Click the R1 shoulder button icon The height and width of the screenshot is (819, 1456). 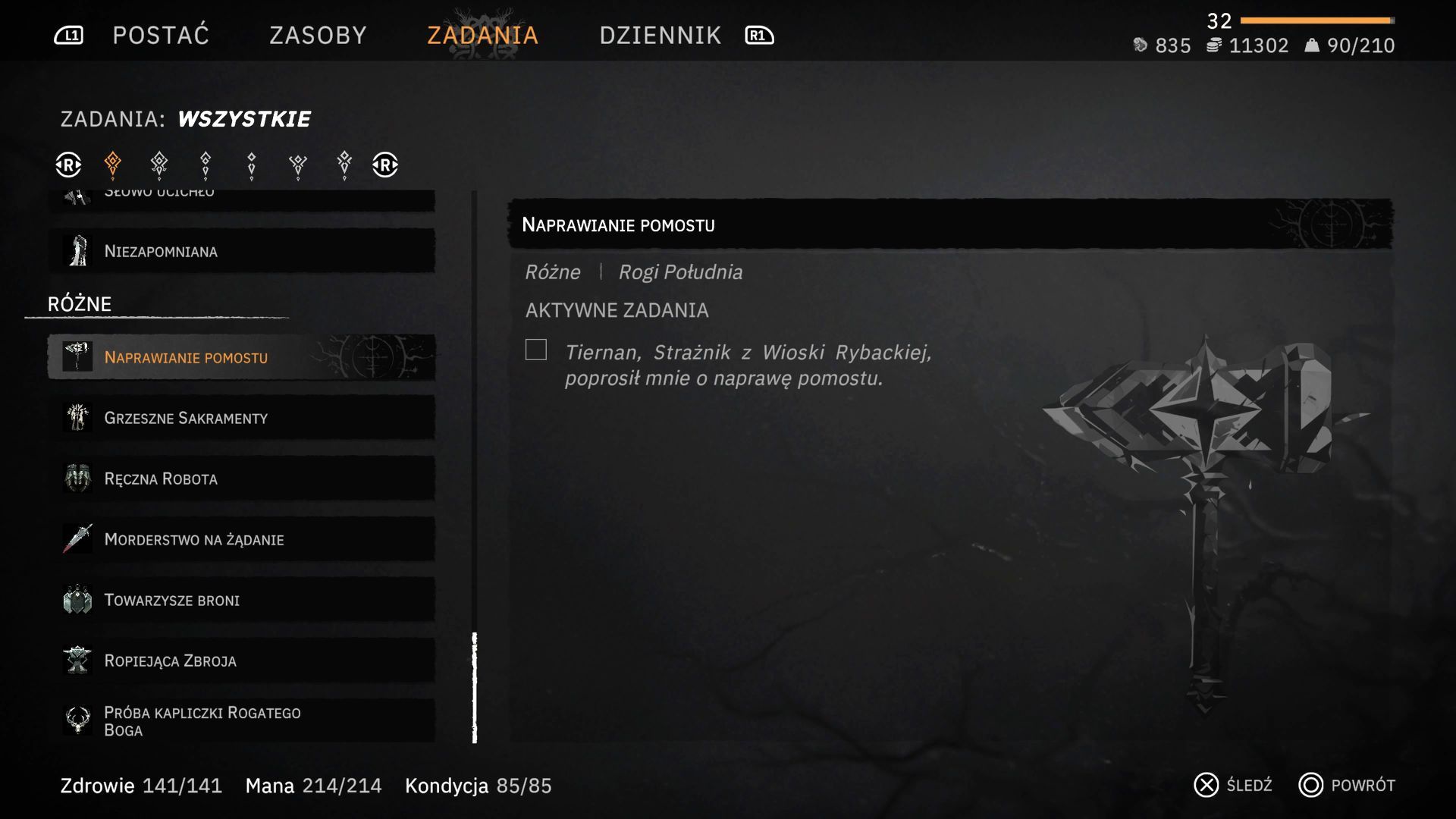(759, 36)
